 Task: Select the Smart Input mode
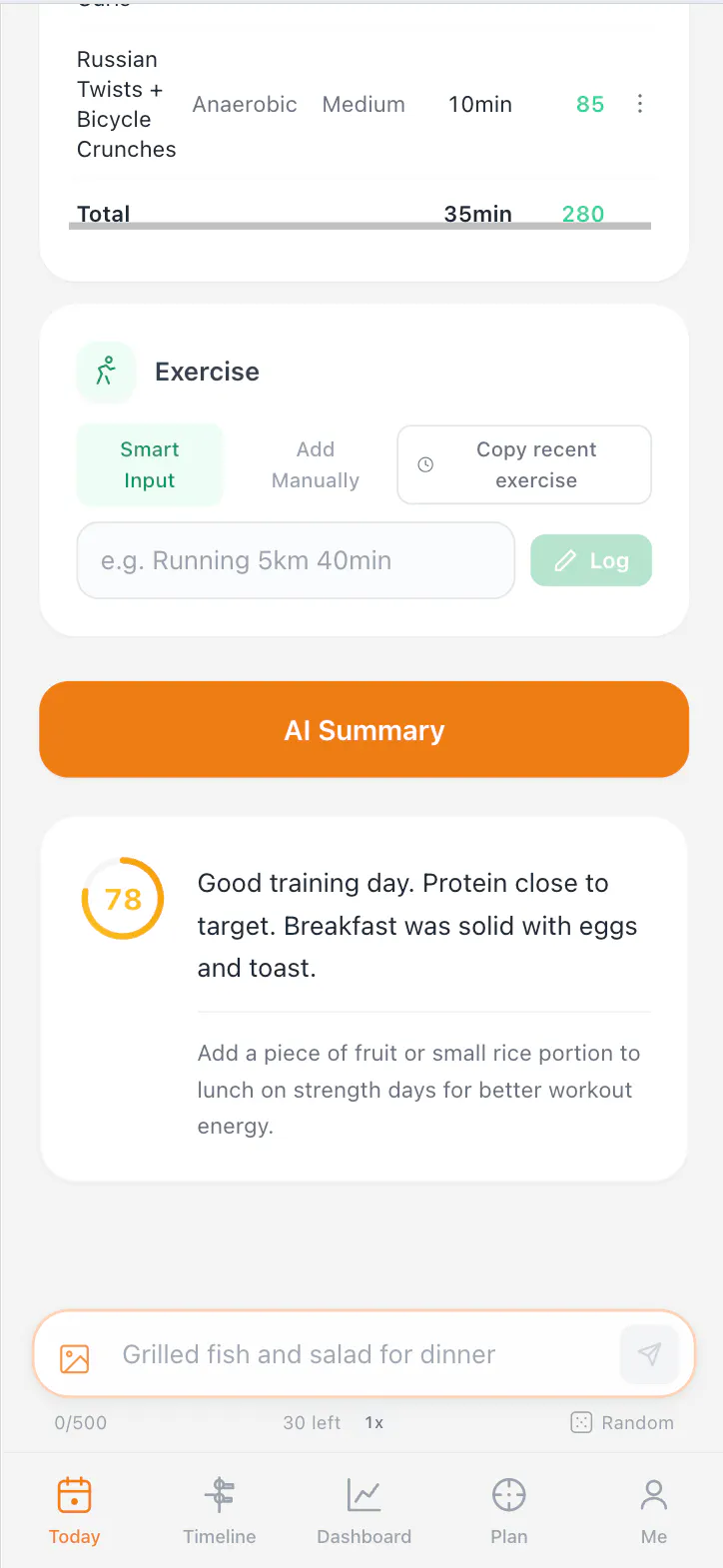[150, 465]
